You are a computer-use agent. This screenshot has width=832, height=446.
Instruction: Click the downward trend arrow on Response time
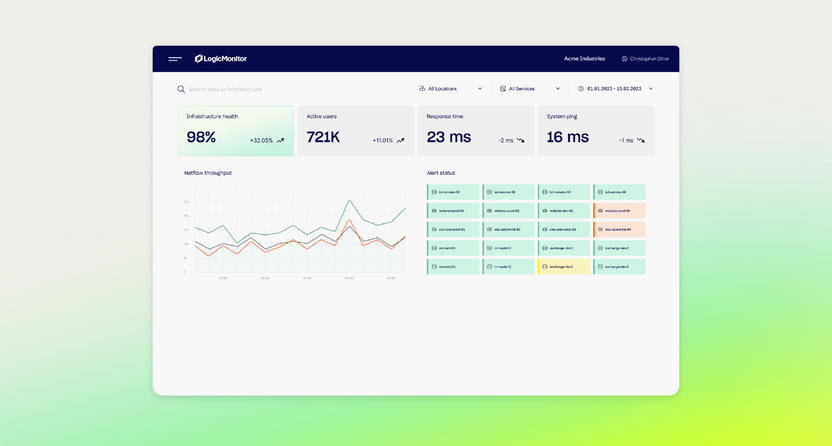pos(521,141)
